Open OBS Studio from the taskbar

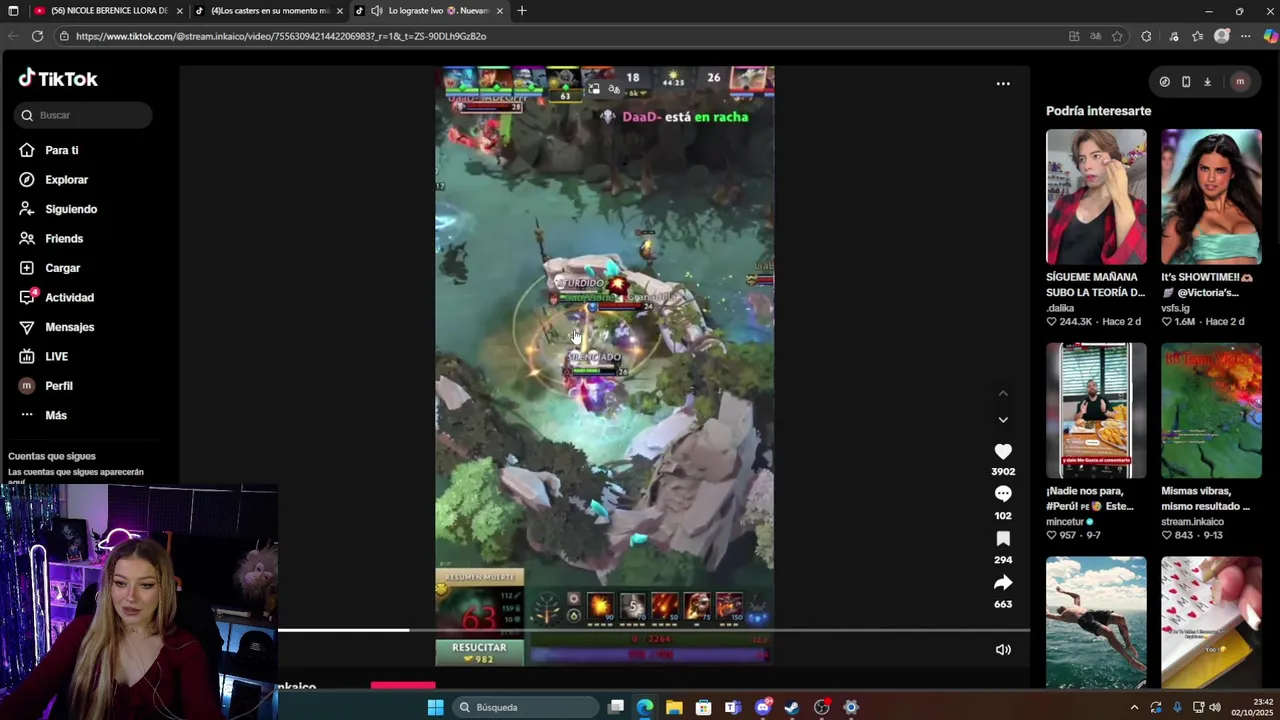pyautogui.click(x=822, y=707)
